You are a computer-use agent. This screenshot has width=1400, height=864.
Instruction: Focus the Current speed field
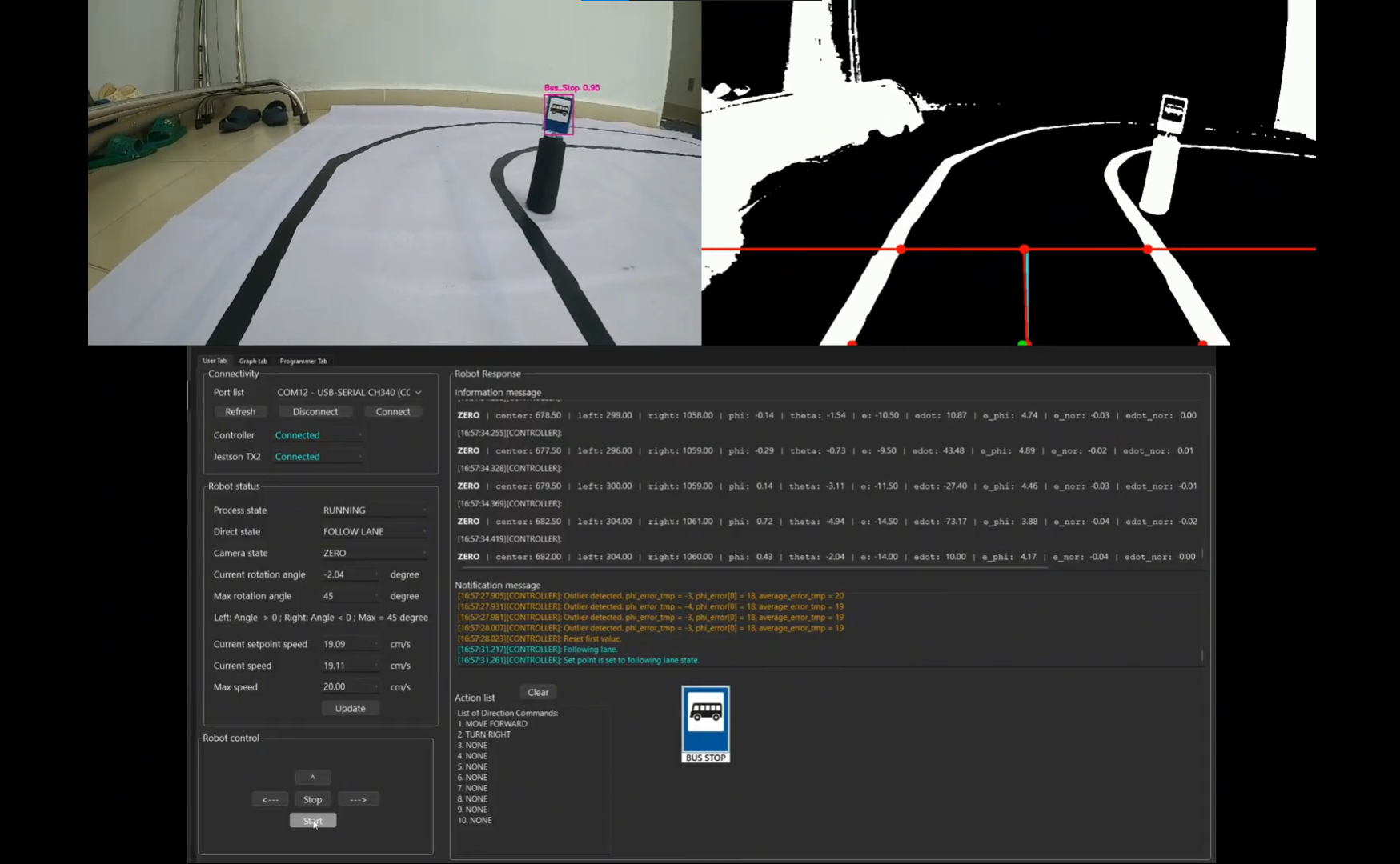[x=350, y=666]
